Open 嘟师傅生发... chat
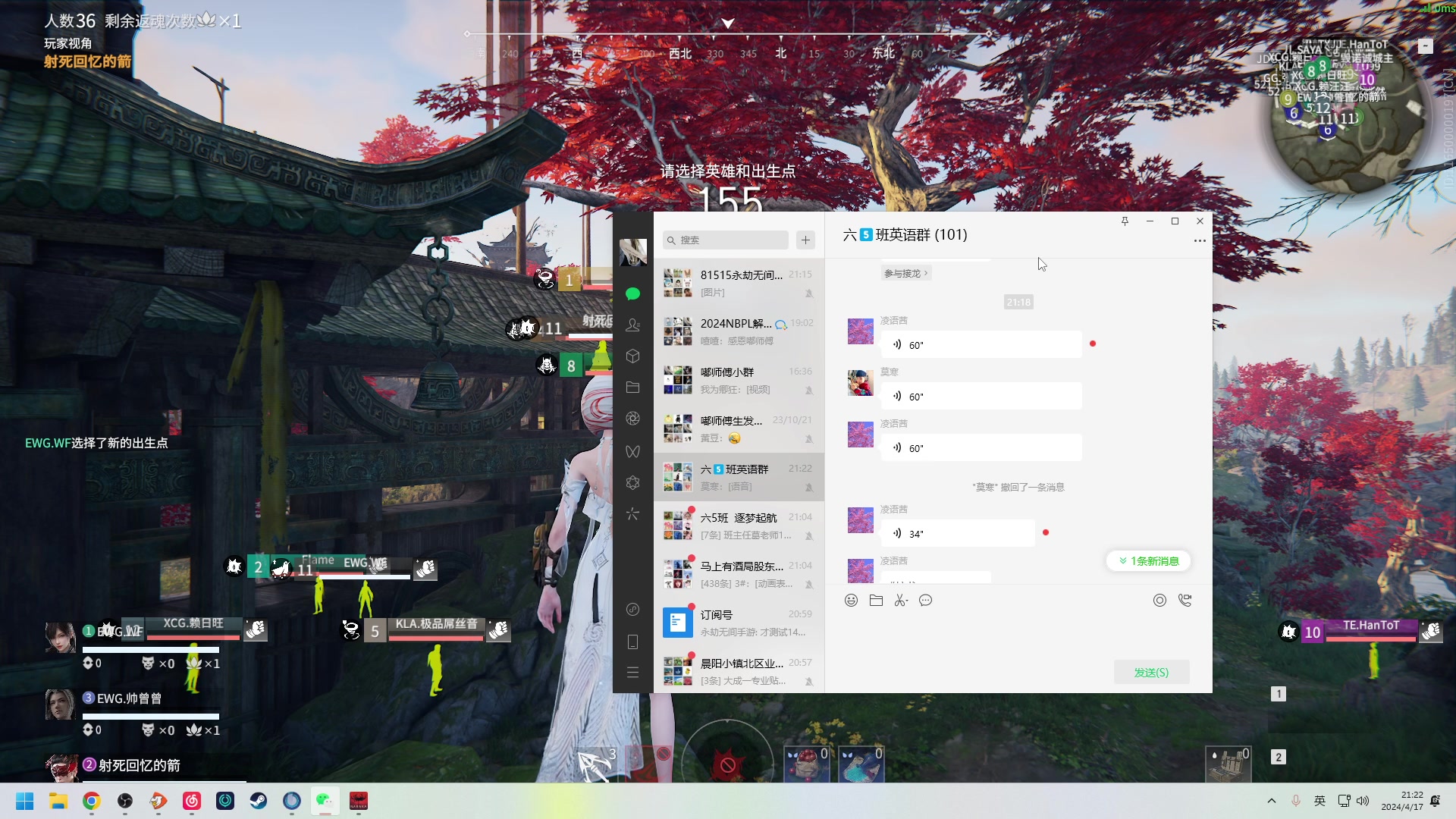The height and width of the screenshot is (819, 1456). (739, 428)
